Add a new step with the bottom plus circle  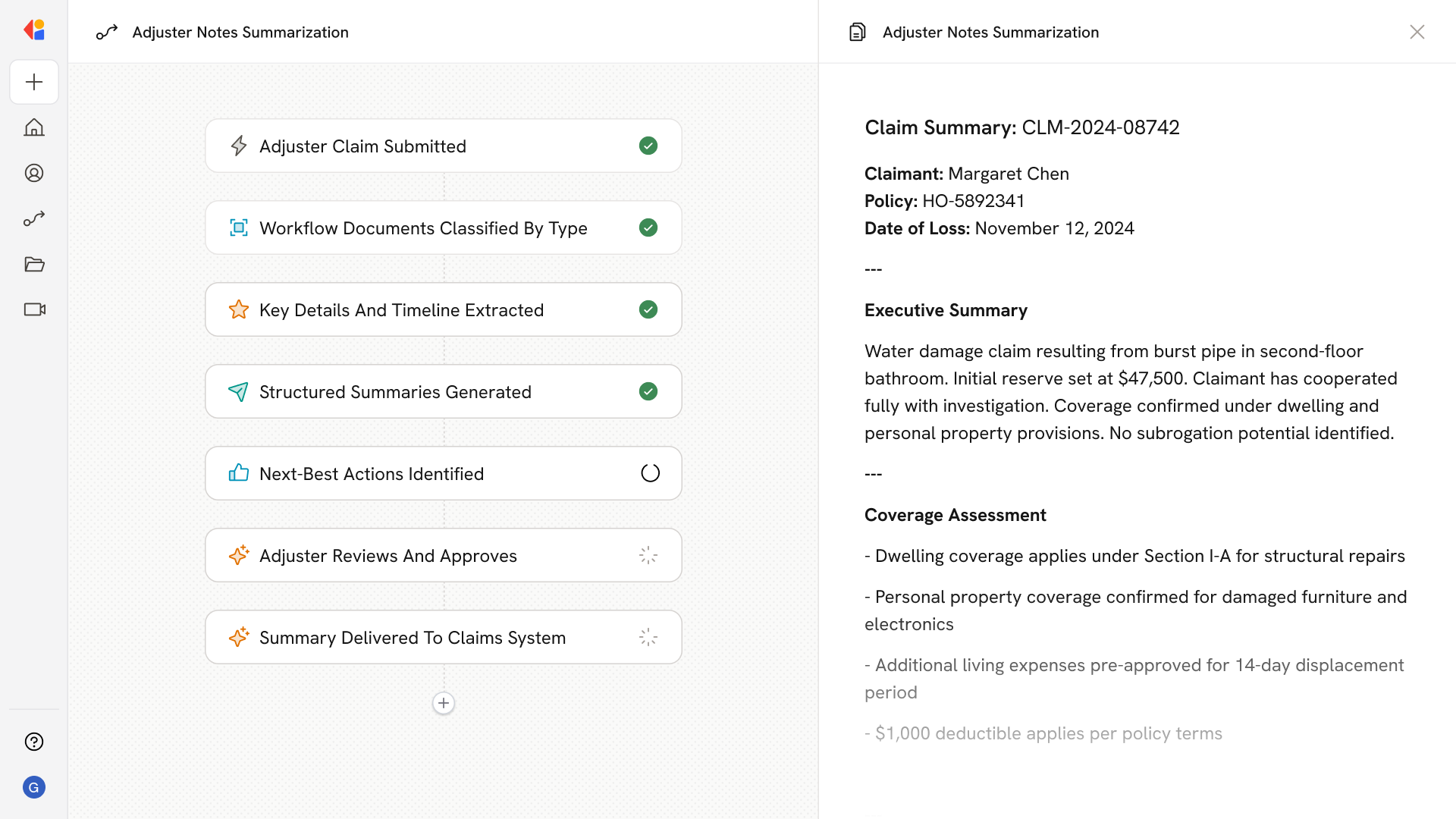tap(444, 703)
